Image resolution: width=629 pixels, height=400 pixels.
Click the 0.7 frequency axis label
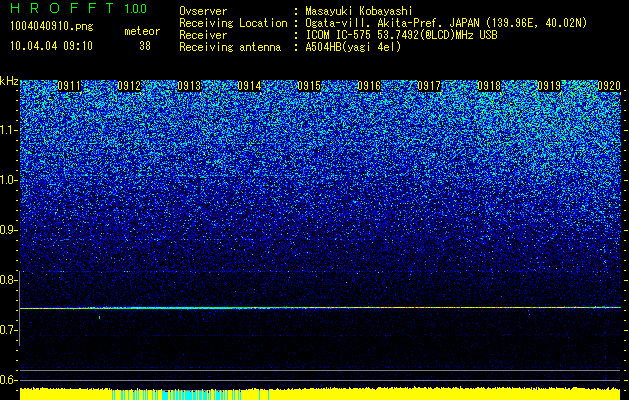tap(9, 330)
